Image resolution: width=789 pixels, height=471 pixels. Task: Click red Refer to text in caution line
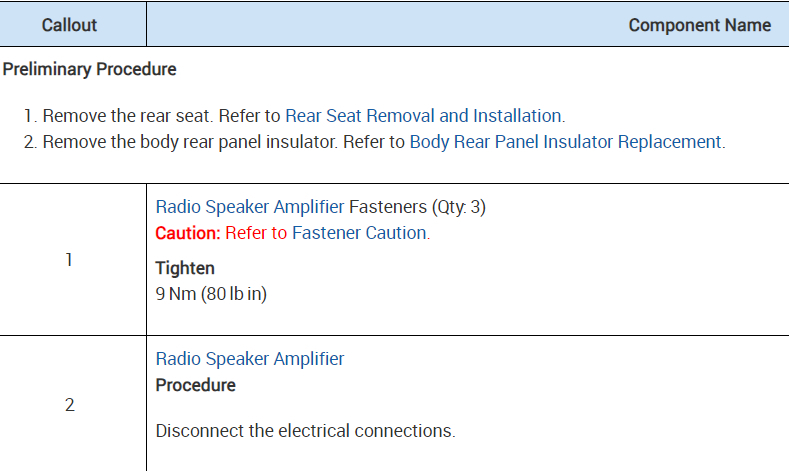256,233
